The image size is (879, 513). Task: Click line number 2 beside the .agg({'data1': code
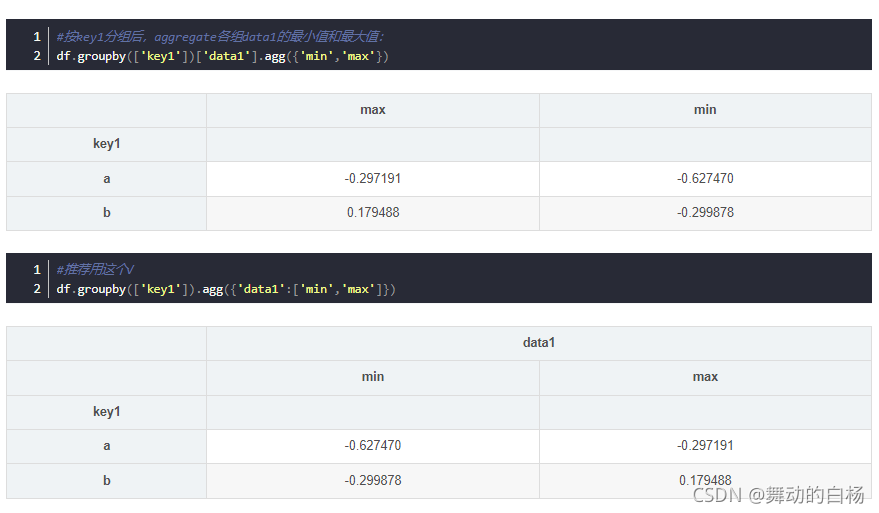[37, 289]
